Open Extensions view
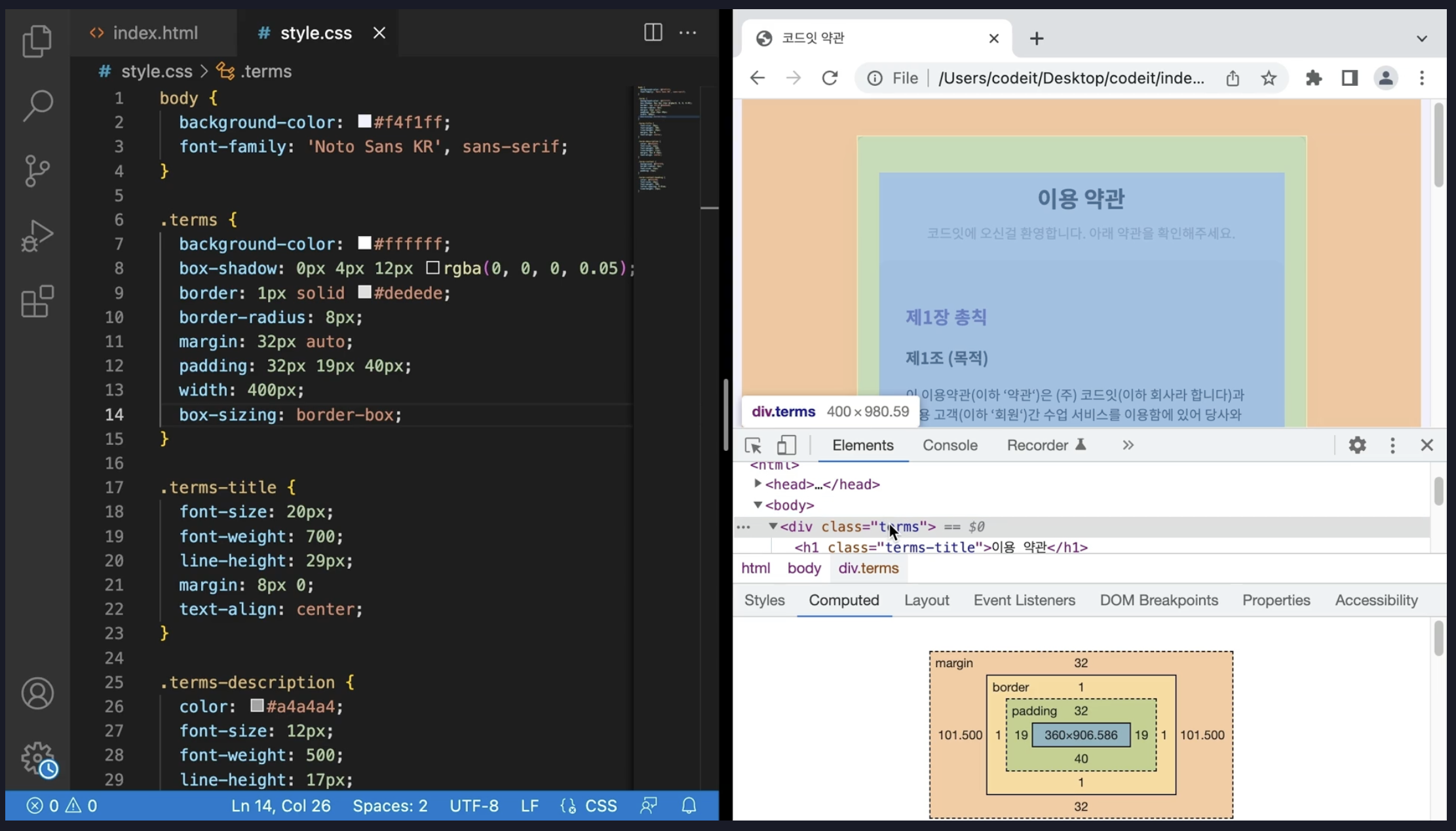This screenshot has width=1456, height=831. pos(37,301)
